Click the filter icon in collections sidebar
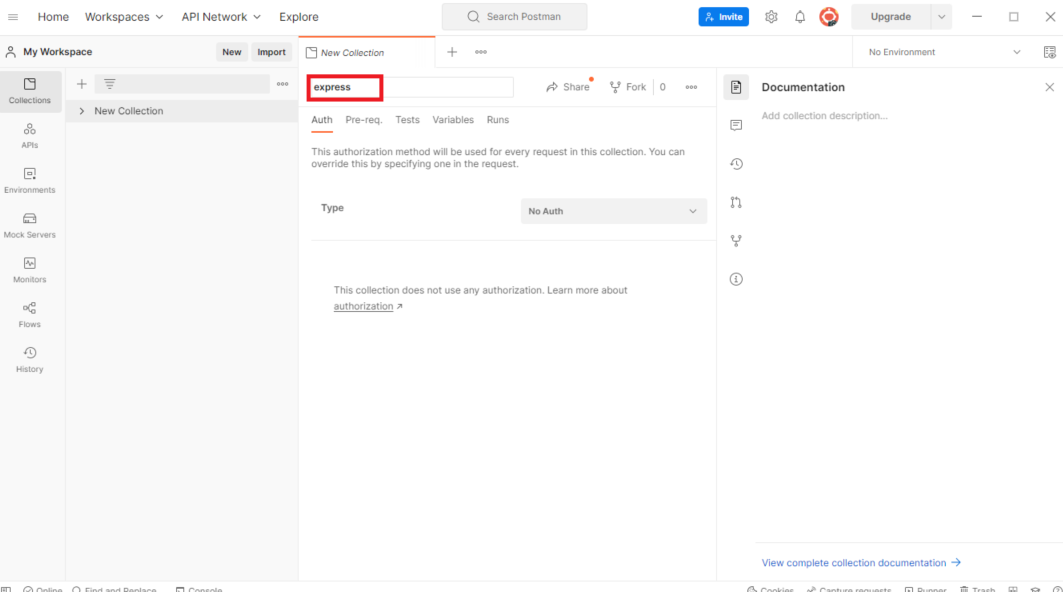The height and width of the screenshot is (592, 1063). 109,84
